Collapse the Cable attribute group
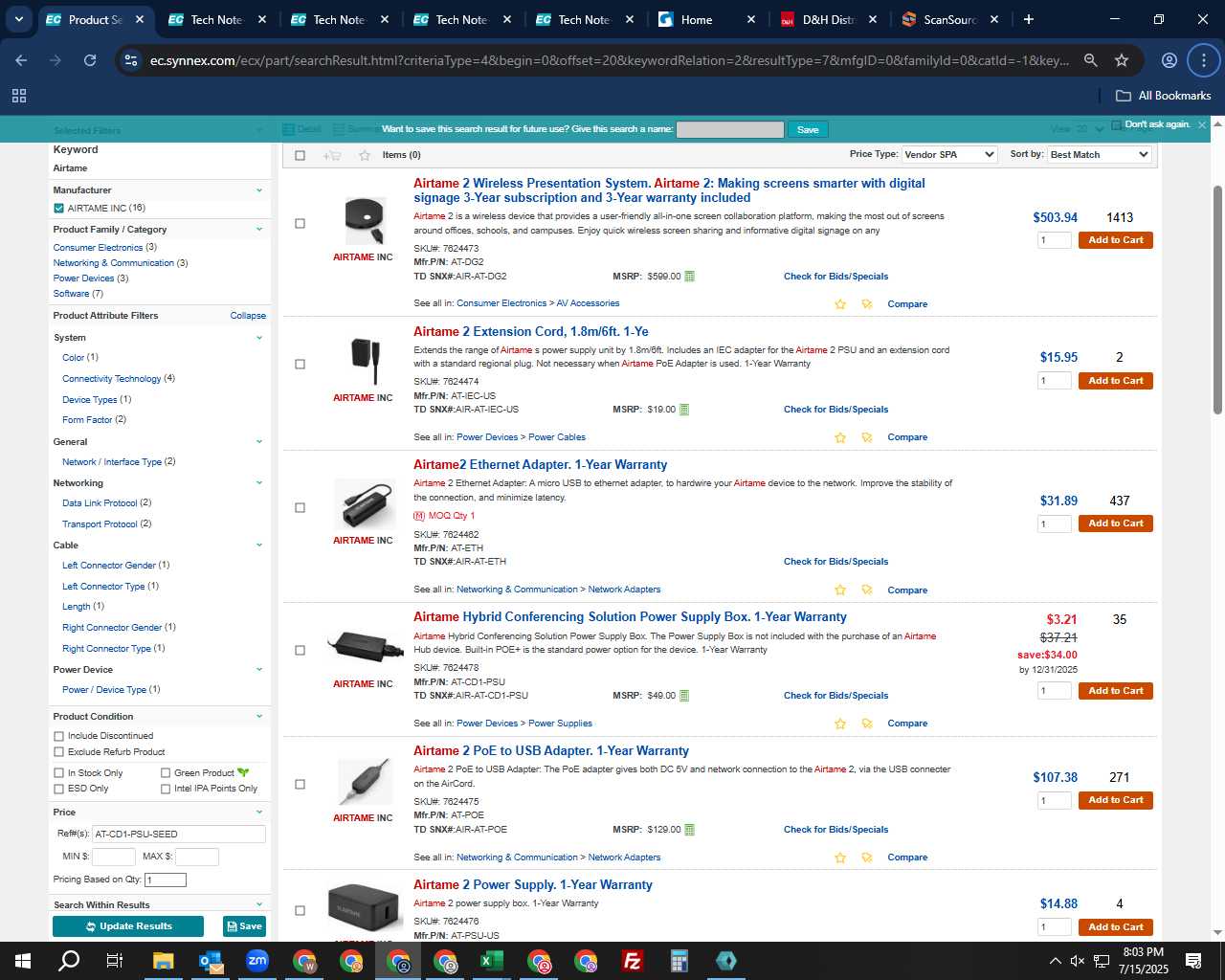The width and height of the screenshot is (1225, 980). (258, 546)
